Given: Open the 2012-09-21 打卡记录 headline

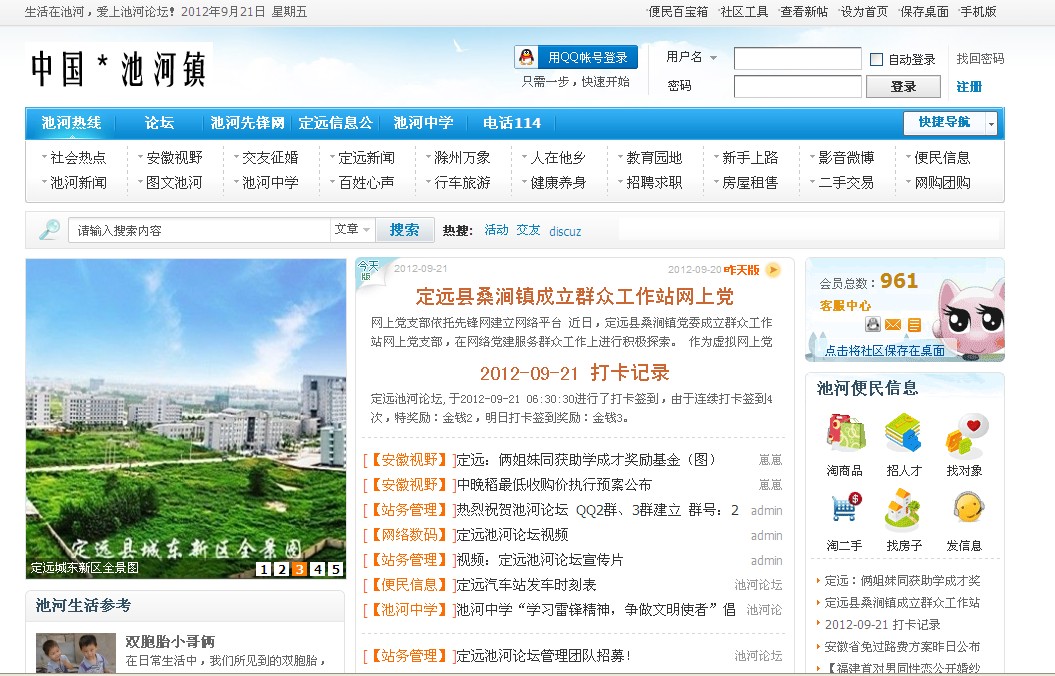Looking at the screenshot, I should [x=575, y=373].
